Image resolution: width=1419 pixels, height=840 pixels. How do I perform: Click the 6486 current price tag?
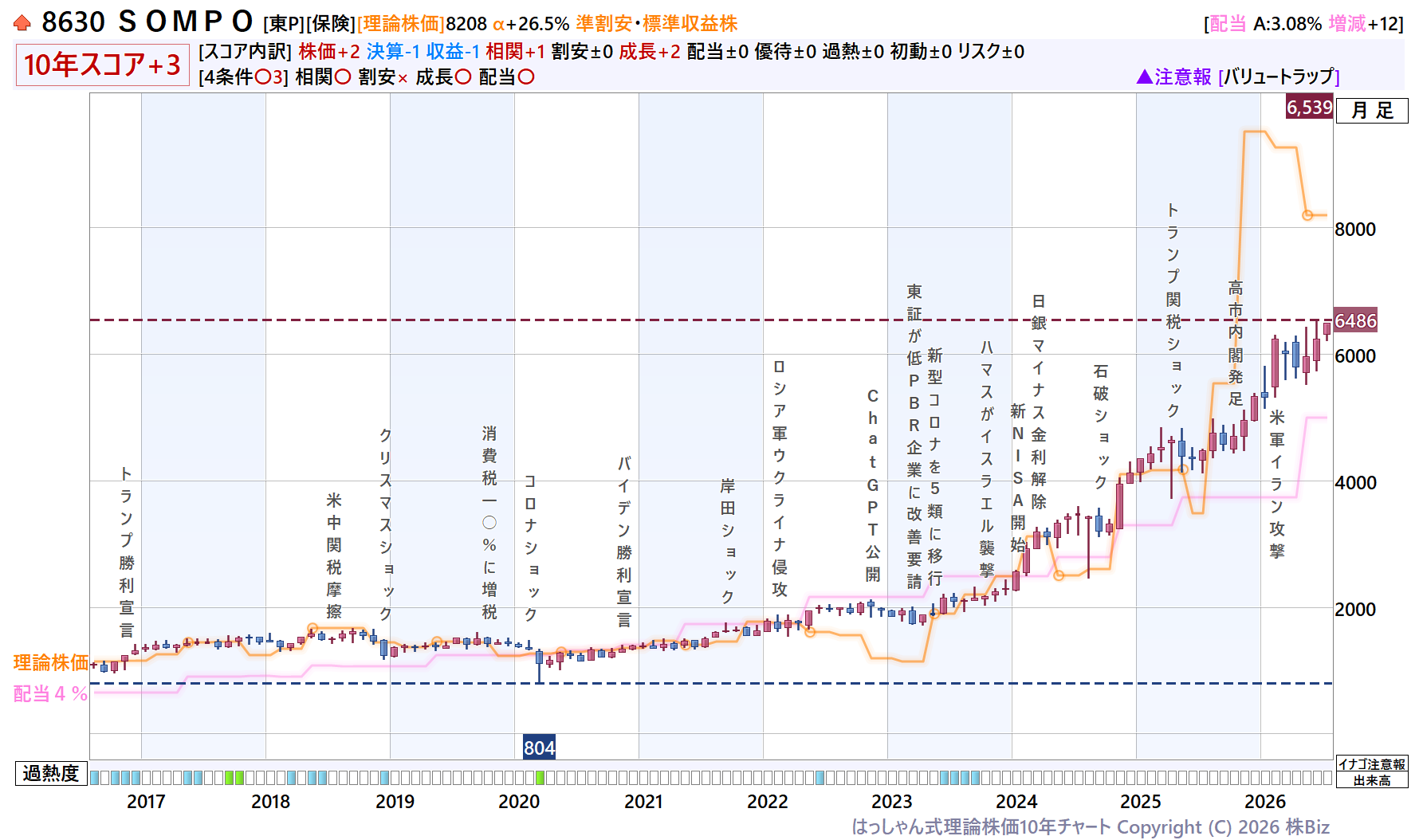[x=1355, y=320]
